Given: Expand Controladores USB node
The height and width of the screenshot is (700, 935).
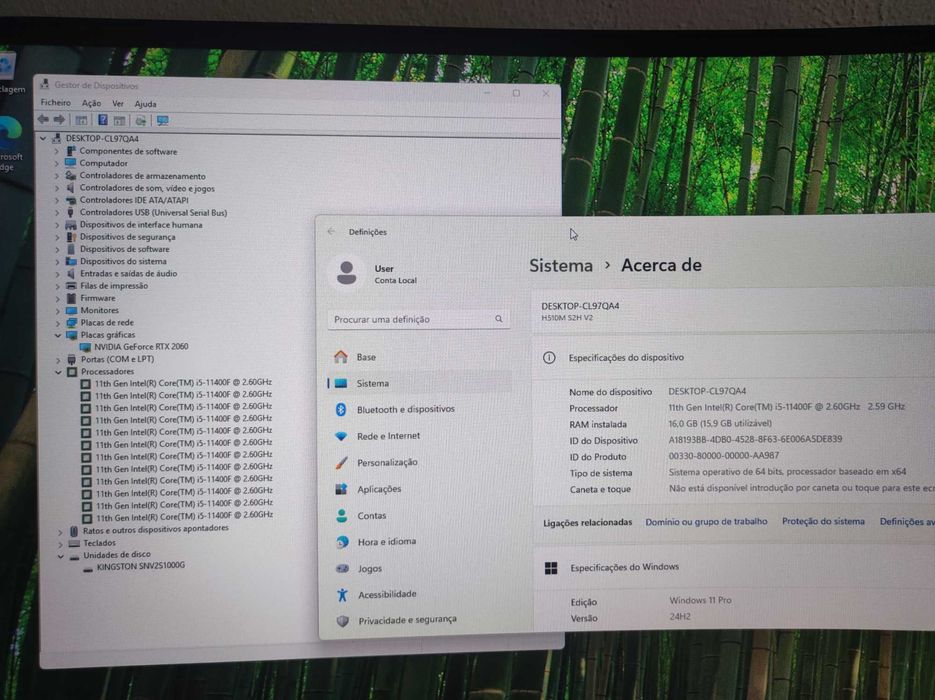Looking at the screenshot, I should point(57,212).
